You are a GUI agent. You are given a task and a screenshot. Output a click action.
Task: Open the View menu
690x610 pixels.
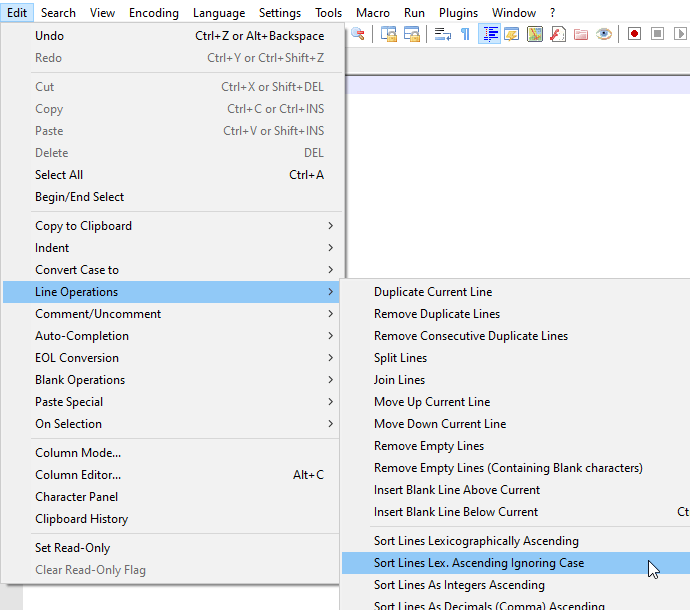click(x=102, y=13)
